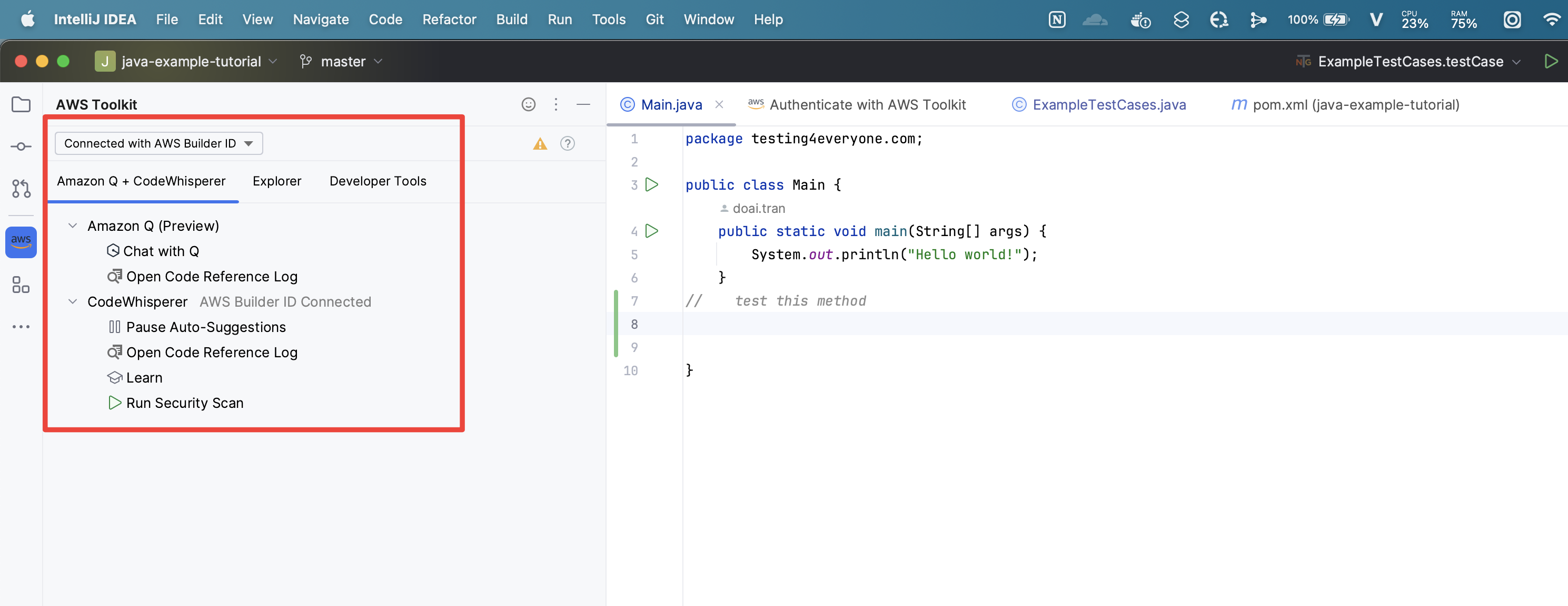Show more tool windows ellipsis
The width and height of the screenshot is (1568, 606).
pos(21,327)
